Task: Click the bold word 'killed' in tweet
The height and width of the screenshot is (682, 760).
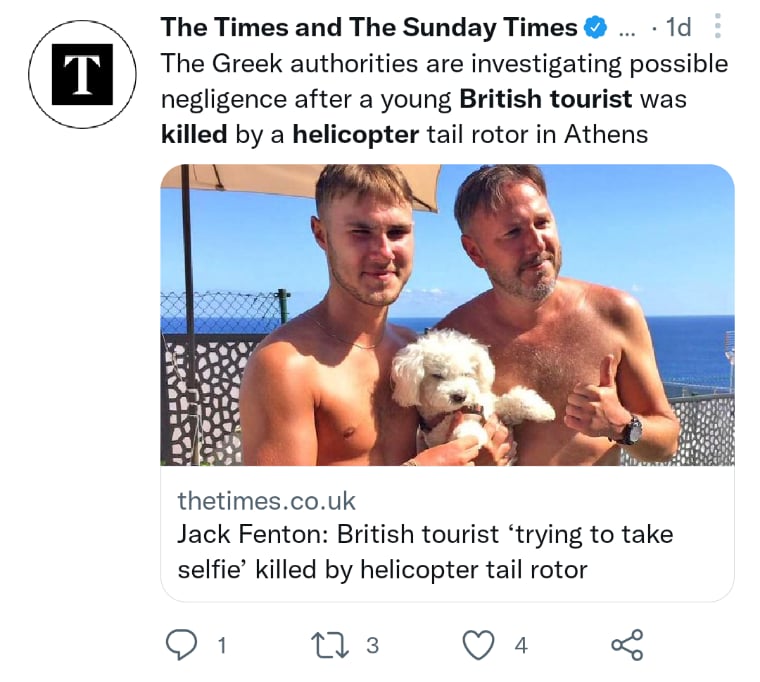Action: click(x=194, y=134)
